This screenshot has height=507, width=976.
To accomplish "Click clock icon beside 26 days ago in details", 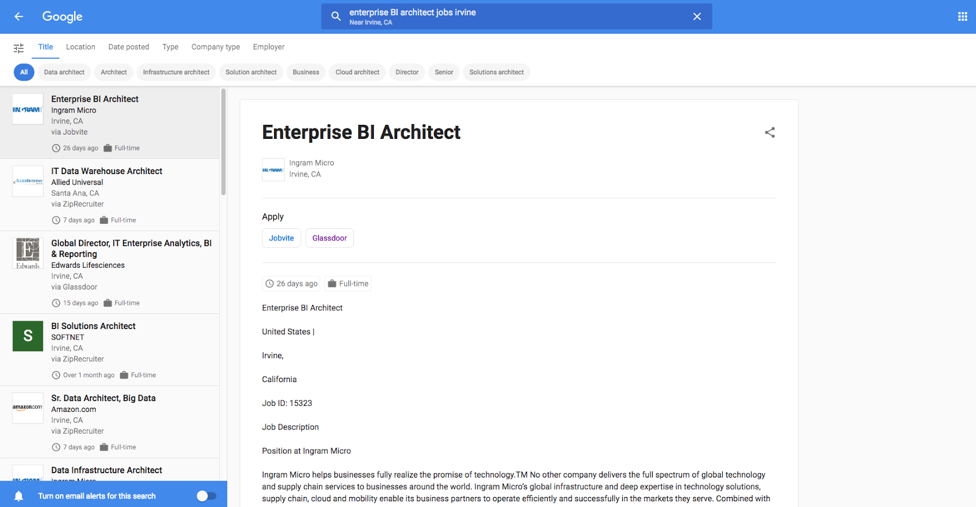I will coord(270,284).
